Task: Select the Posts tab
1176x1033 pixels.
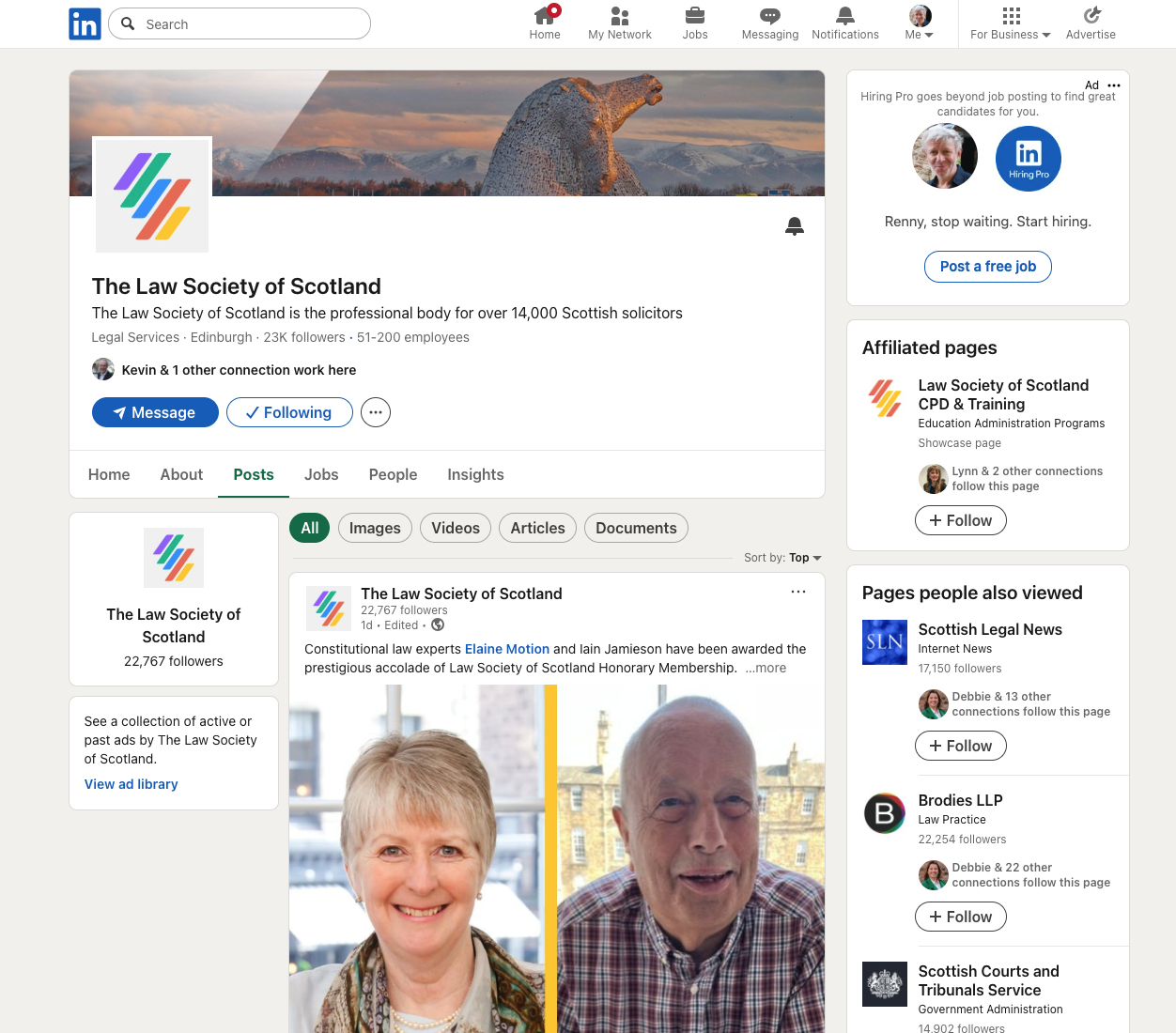Action: (x=254, y=474)
